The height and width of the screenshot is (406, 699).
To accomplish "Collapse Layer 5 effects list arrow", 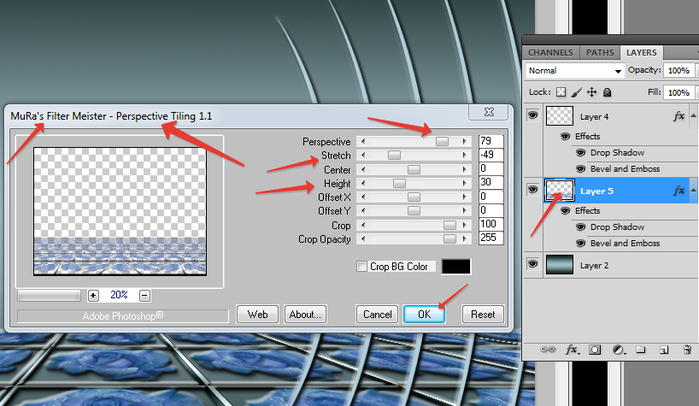I will pyautogui.click(x=693, y=190).
